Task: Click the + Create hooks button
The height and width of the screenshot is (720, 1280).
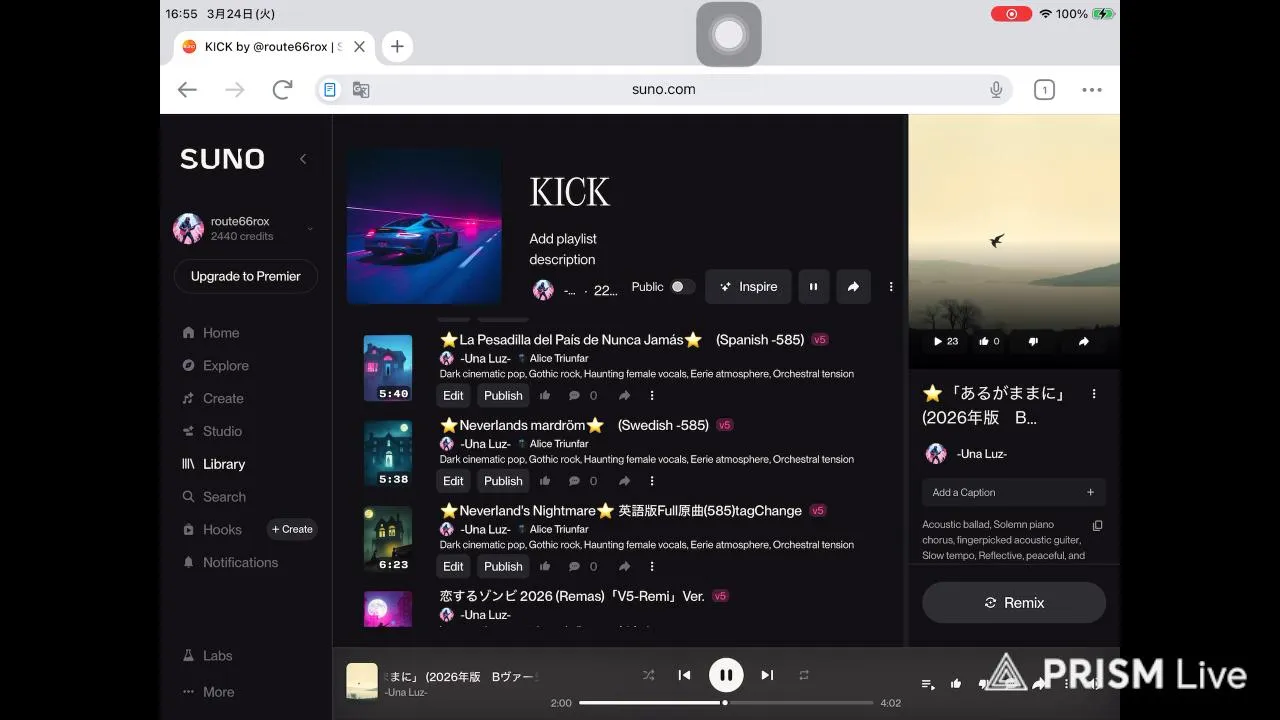Action: [292, 529]
